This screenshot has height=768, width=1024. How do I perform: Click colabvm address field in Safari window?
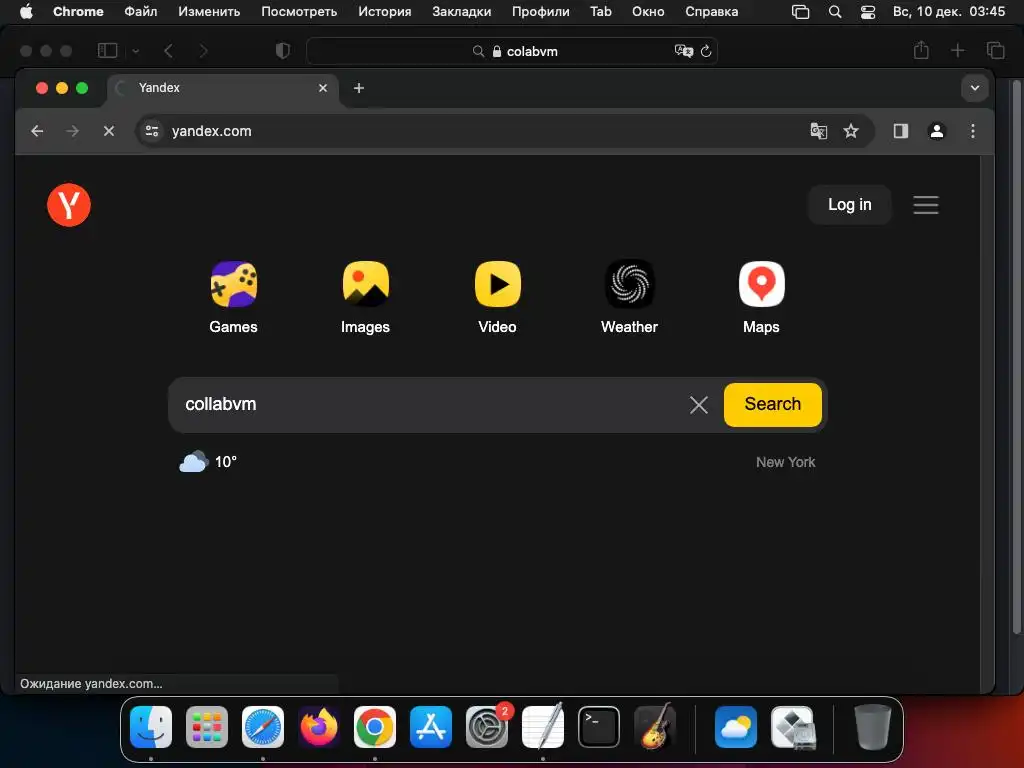click(512, 51)
